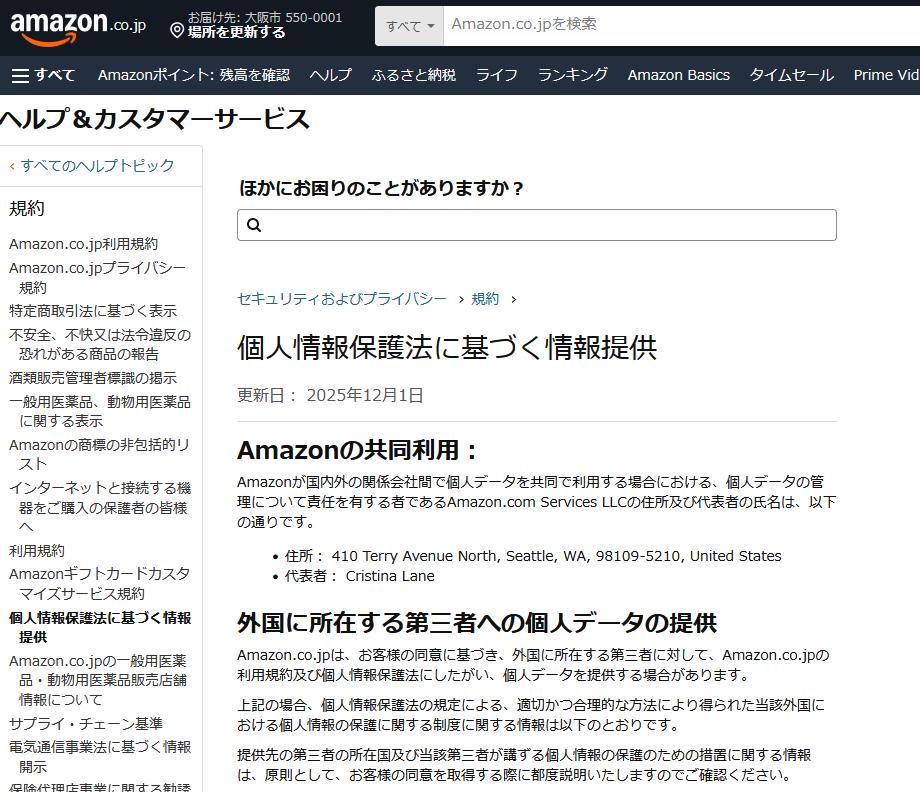Click the セキュリティおよびプライバシー breadcrumb link

tap(340, 299)
